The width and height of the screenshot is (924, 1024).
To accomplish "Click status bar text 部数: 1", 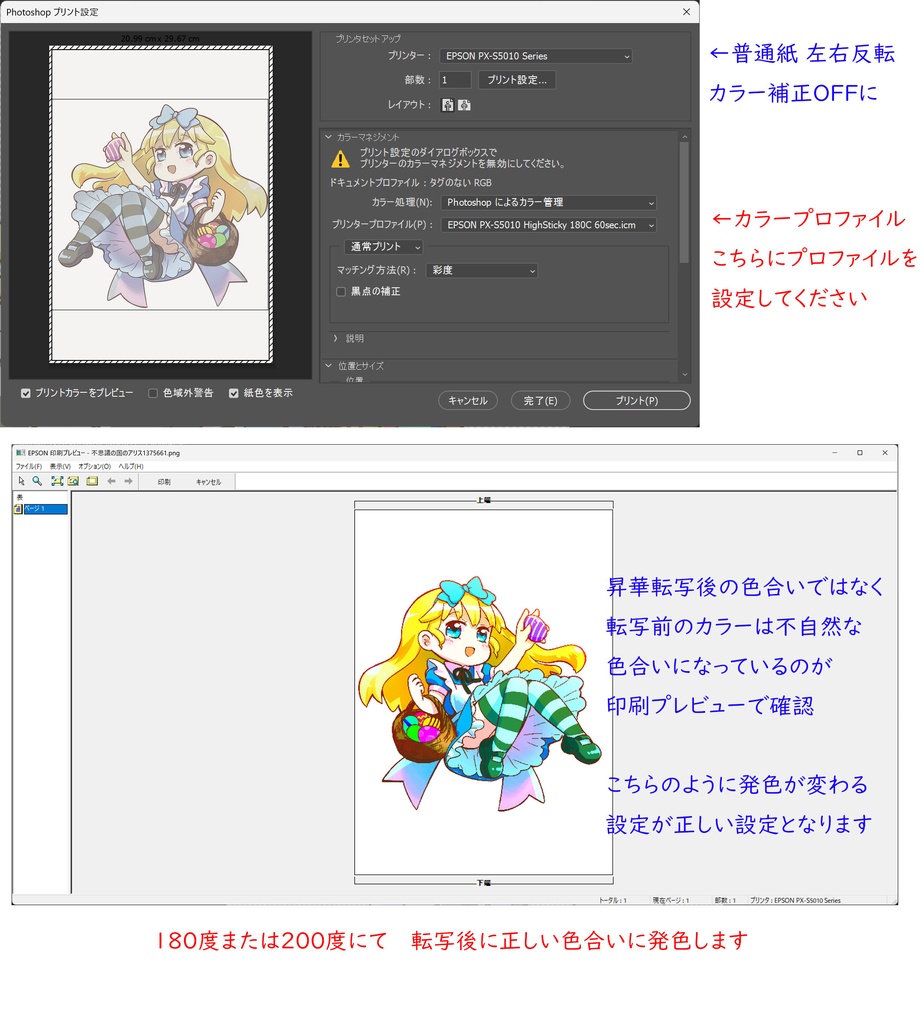I will 725,900.
